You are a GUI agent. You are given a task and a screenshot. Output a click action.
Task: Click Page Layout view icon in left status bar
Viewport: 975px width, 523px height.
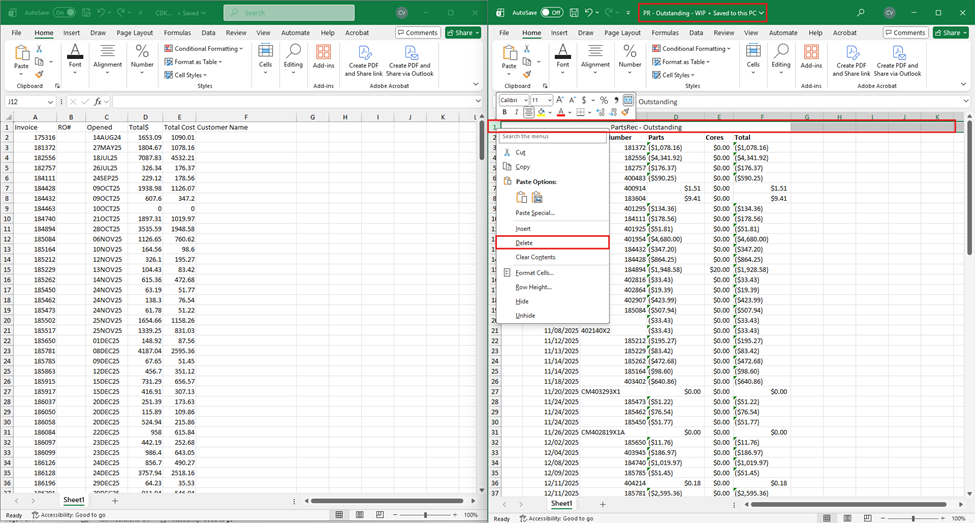point(360,515)
